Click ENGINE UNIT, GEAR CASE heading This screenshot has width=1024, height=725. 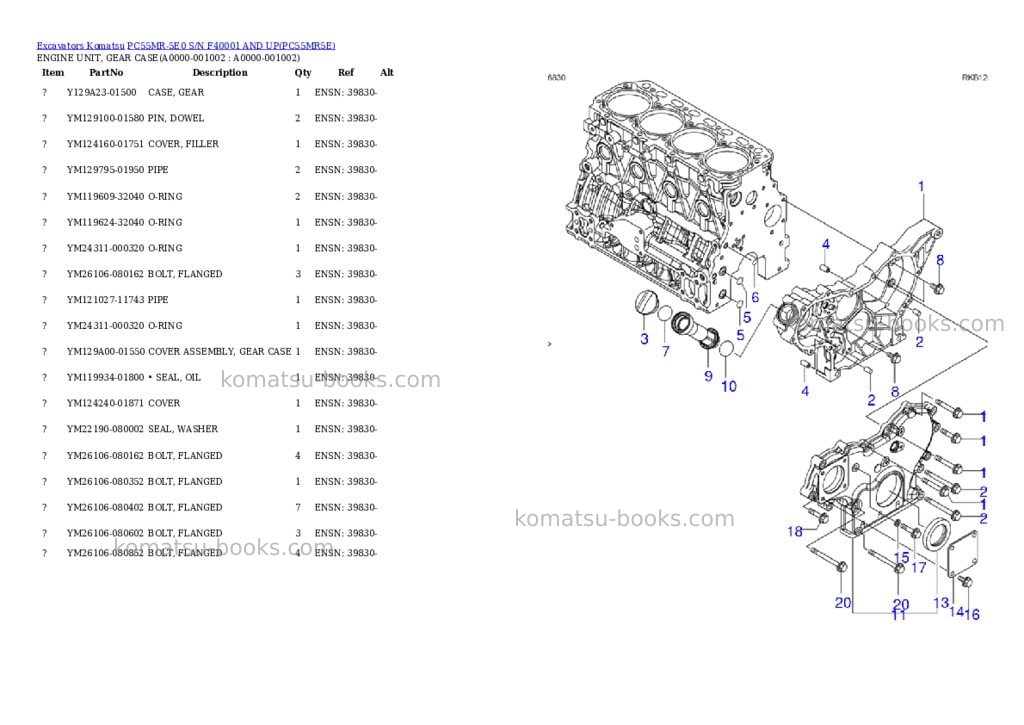point(168,58)
